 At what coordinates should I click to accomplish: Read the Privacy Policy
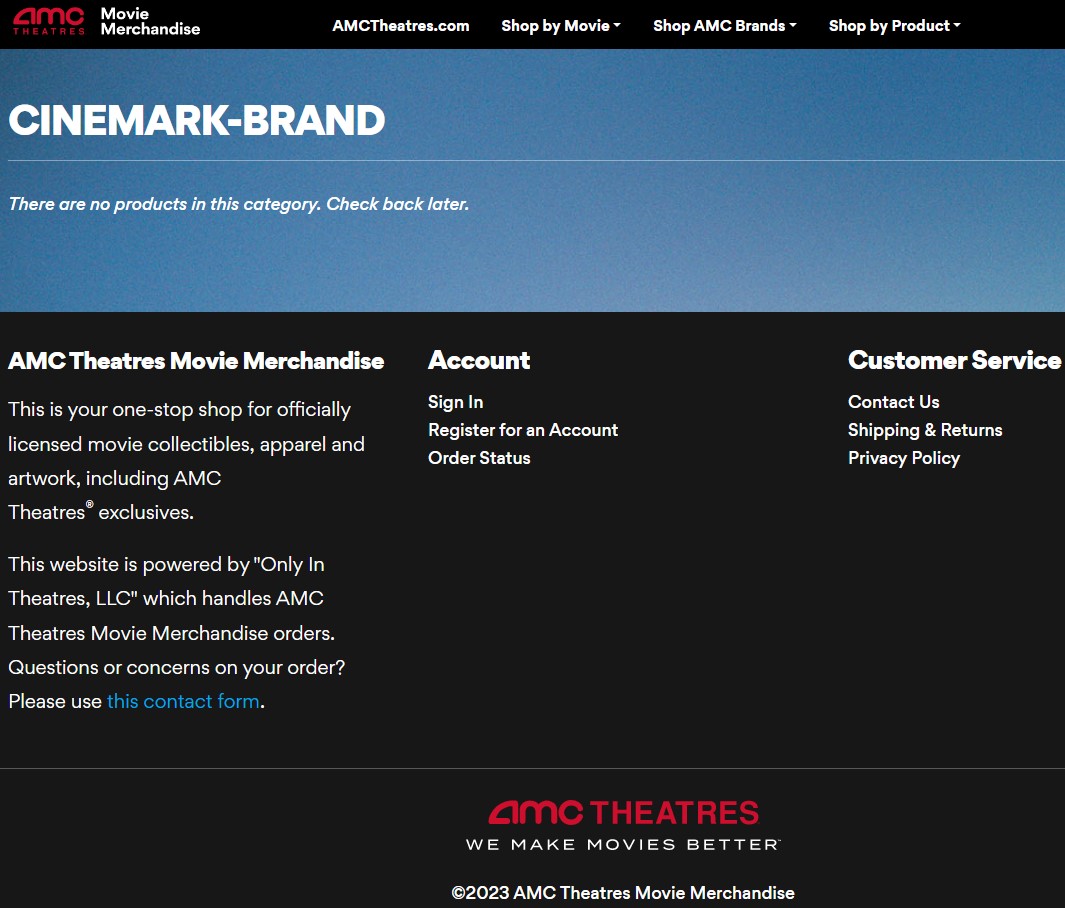(904, 458)
